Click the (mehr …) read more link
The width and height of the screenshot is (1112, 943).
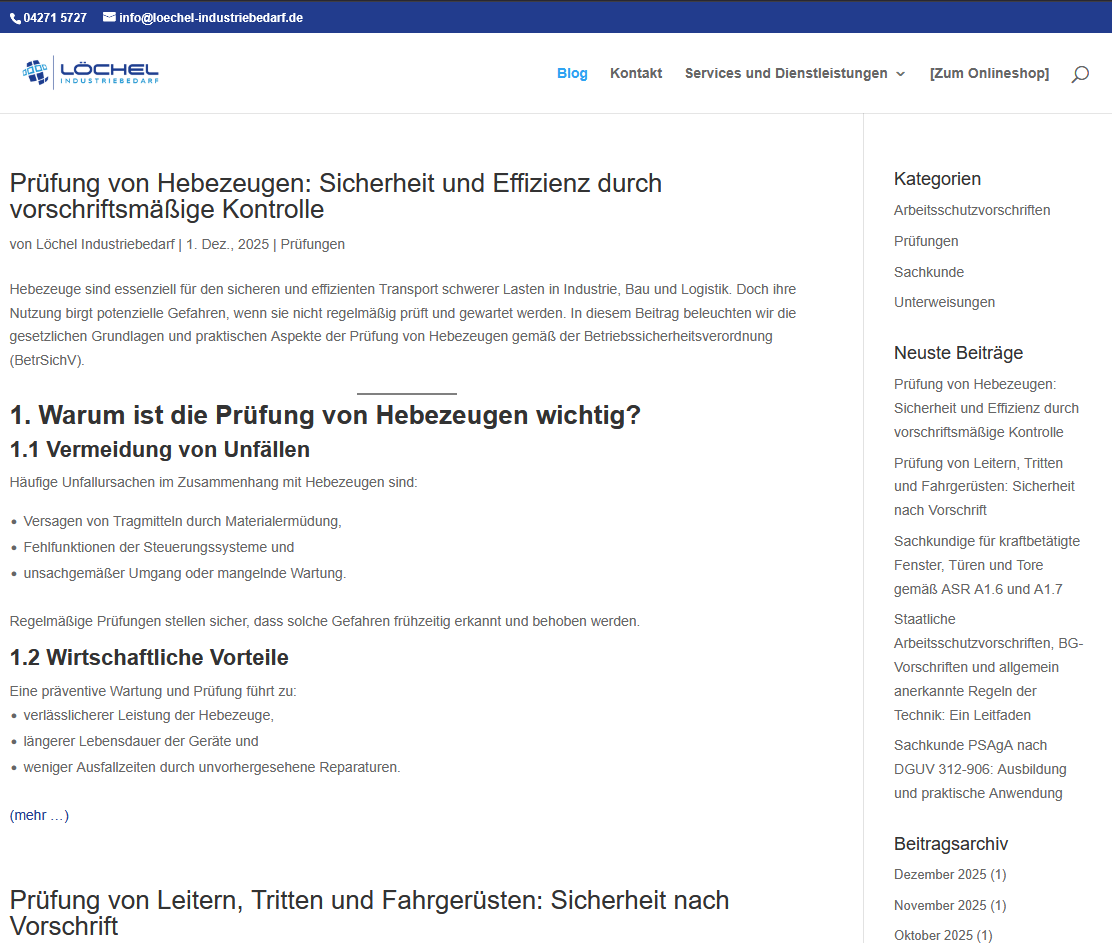[x=41, y=815]
